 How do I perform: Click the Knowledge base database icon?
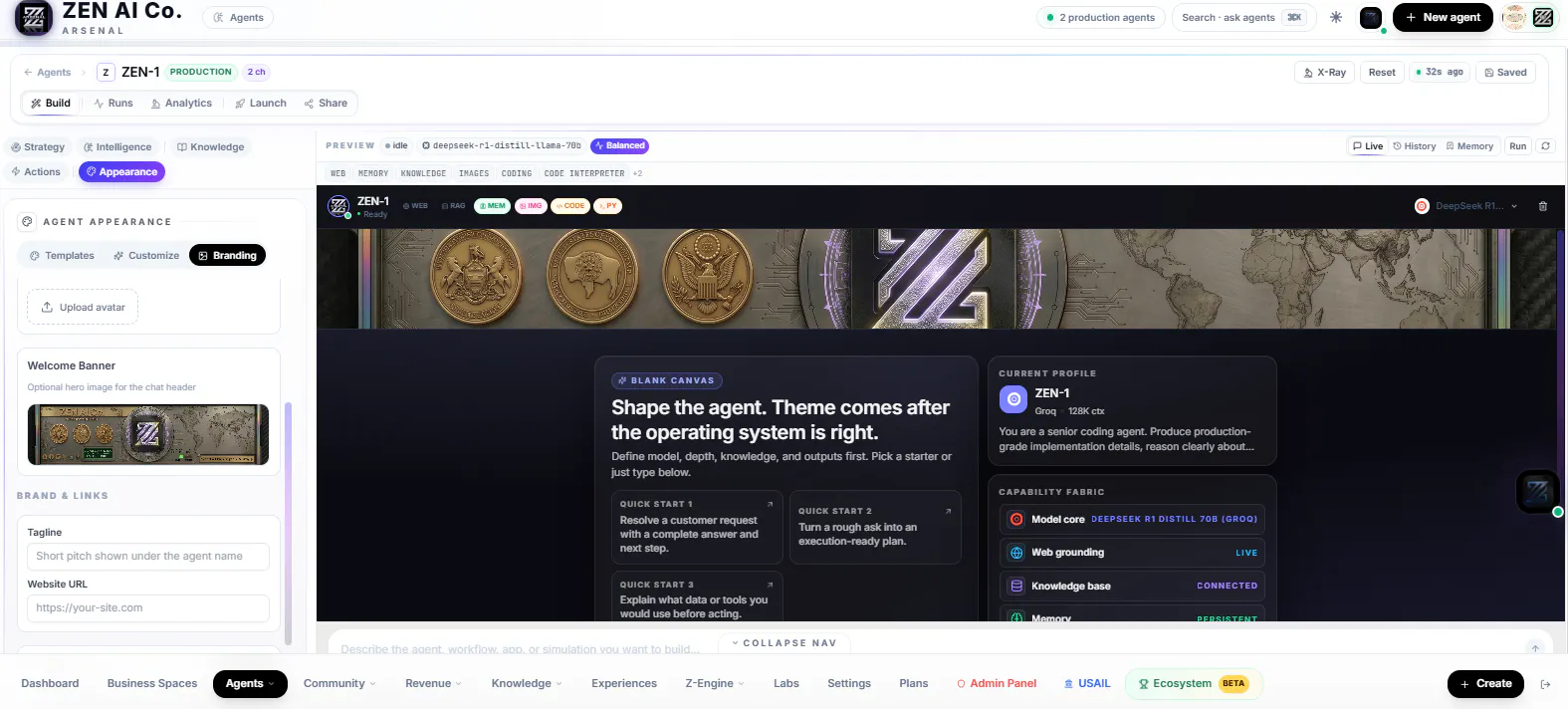[1016, 586]
